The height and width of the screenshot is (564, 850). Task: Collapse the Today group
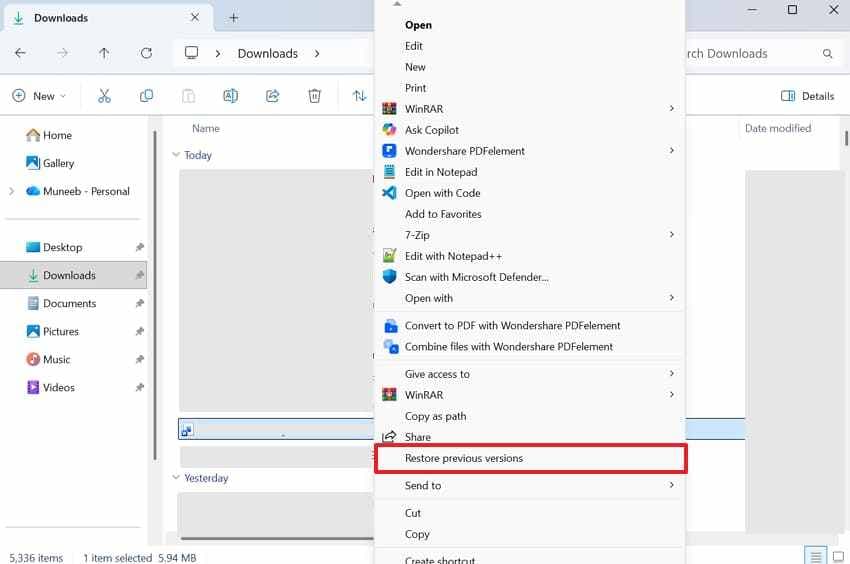176,155
